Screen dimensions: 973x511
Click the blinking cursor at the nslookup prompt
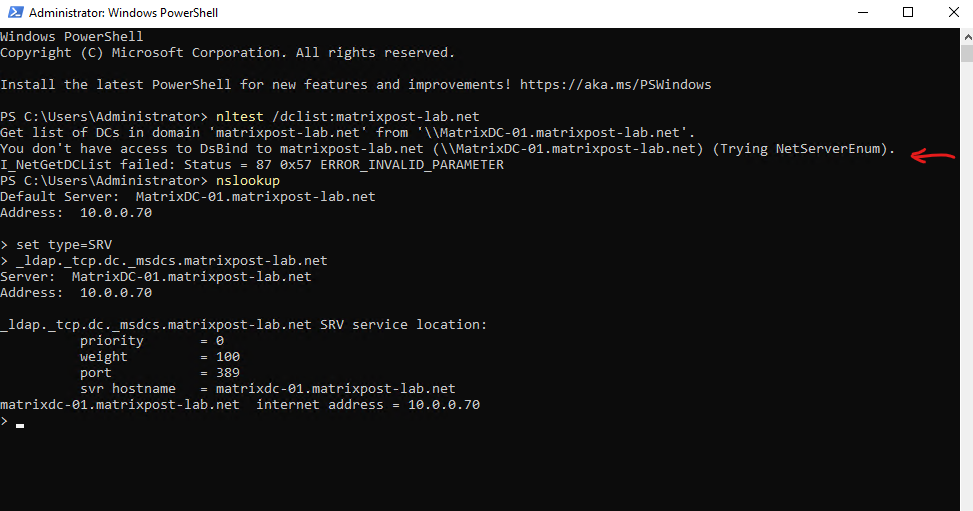pyautogui.click(x=20, y=425)
